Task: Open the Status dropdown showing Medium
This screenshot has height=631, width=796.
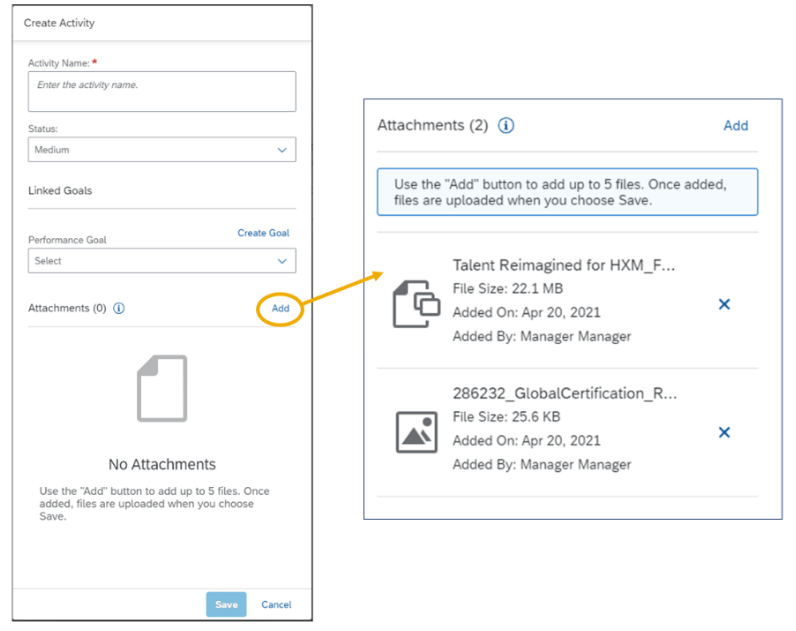Action: [162, 150]
